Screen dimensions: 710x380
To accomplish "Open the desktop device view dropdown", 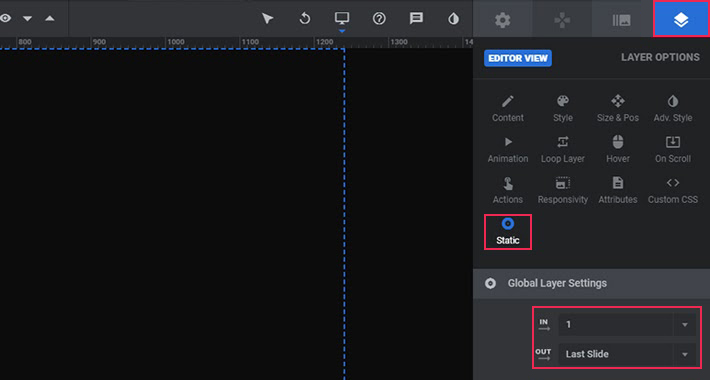I will click(342, 19).
